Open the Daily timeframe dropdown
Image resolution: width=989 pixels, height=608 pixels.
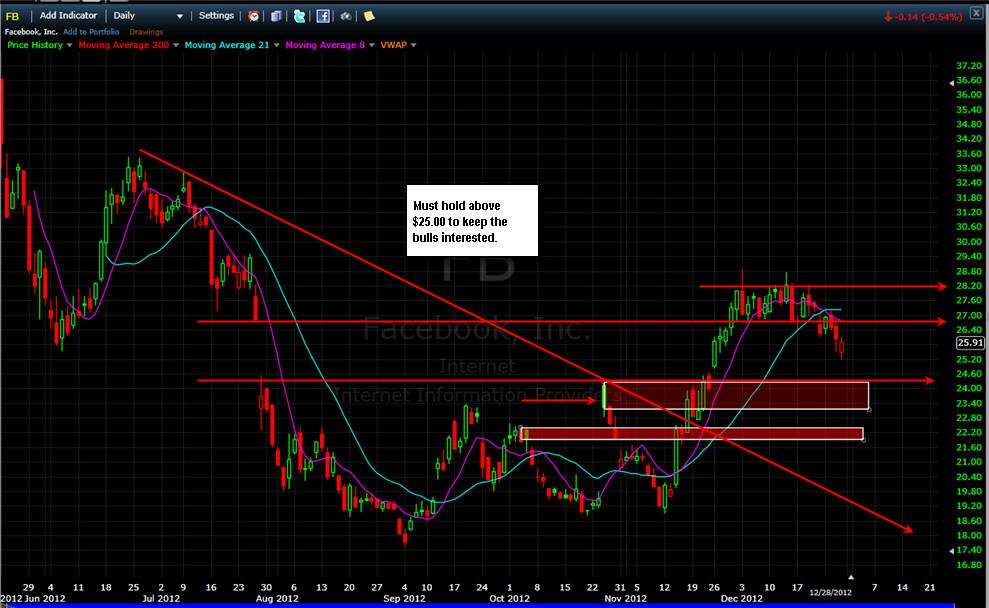click(x=148, y=16)
